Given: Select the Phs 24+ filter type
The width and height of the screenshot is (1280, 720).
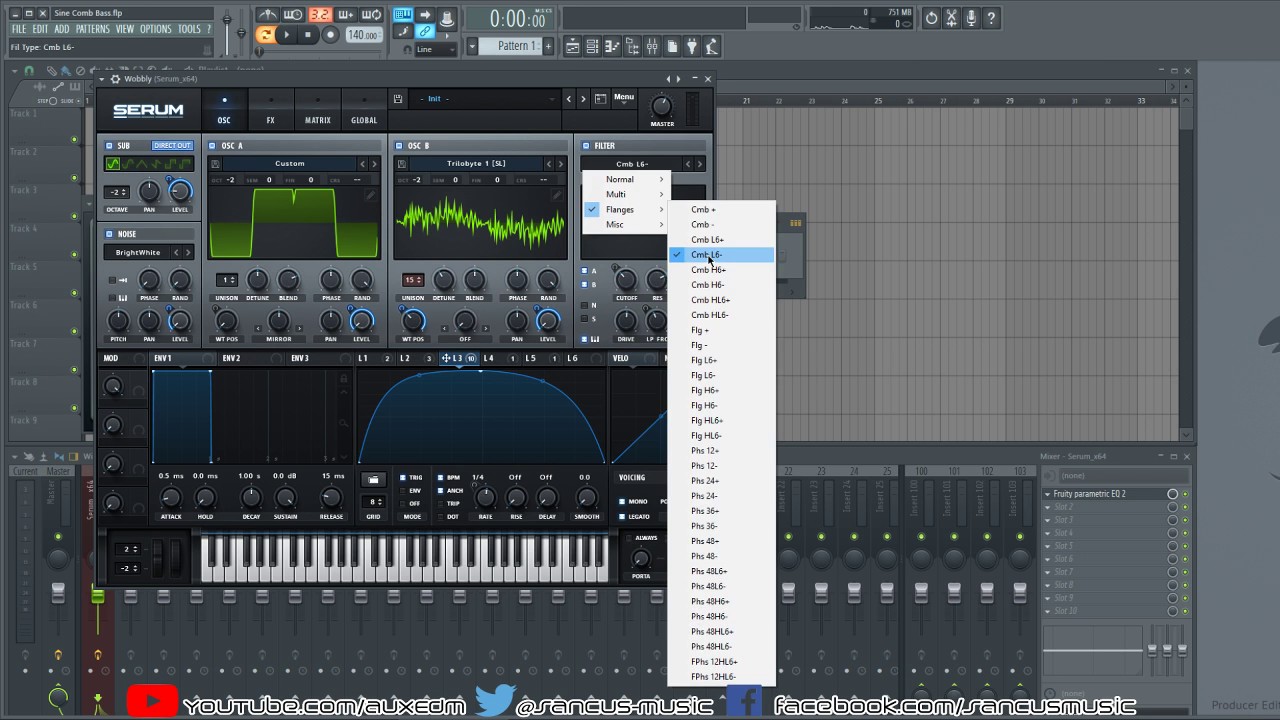Looking at the screenshot, I should 721,481.
